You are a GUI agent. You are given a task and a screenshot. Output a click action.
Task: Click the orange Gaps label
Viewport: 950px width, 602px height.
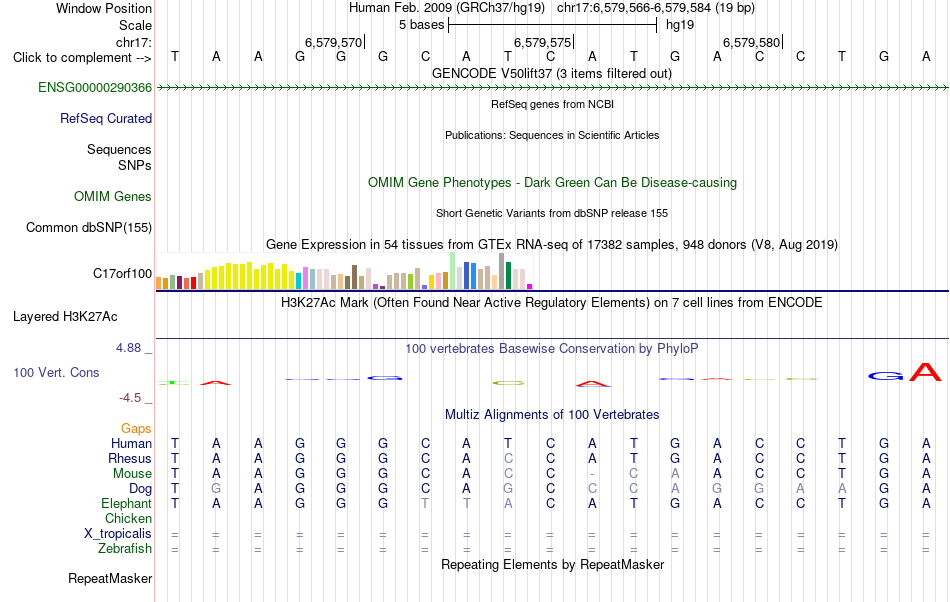(136, 428)
